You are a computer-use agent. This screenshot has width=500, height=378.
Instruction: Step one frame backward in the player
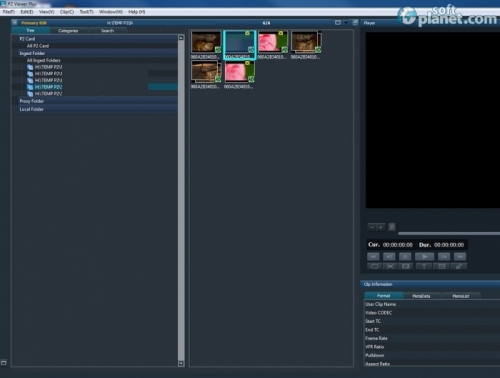click(x=389, y=257)
